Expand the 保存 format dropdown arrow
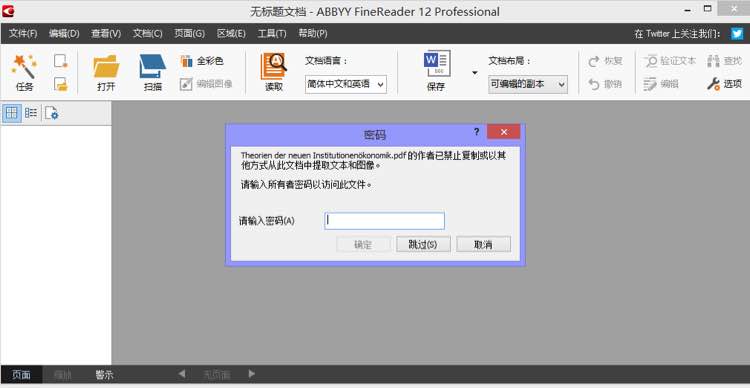This screenshot has width=750, height=388. click(474, 73)
